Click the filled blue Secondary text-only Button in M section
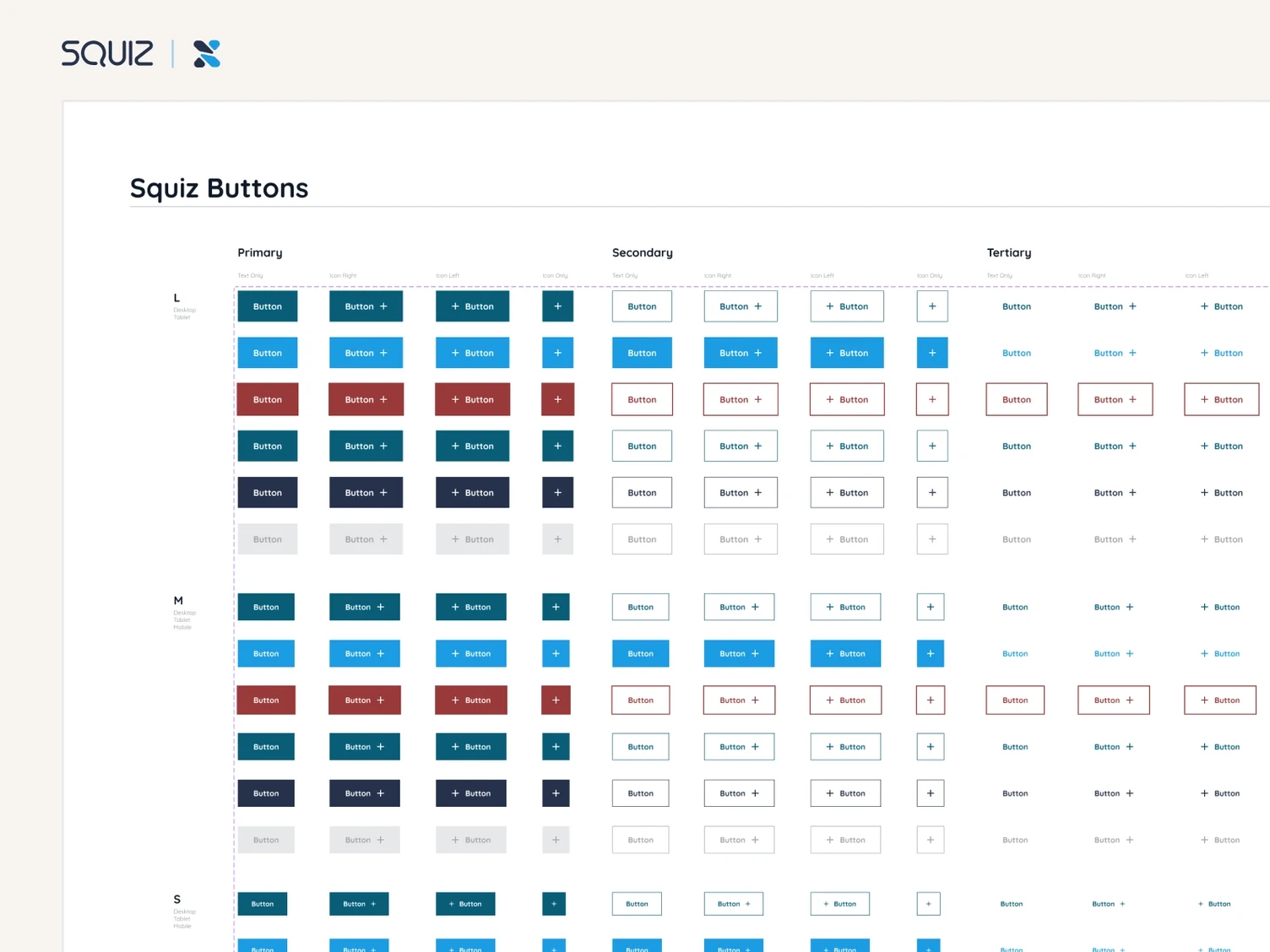 [640, 653]
